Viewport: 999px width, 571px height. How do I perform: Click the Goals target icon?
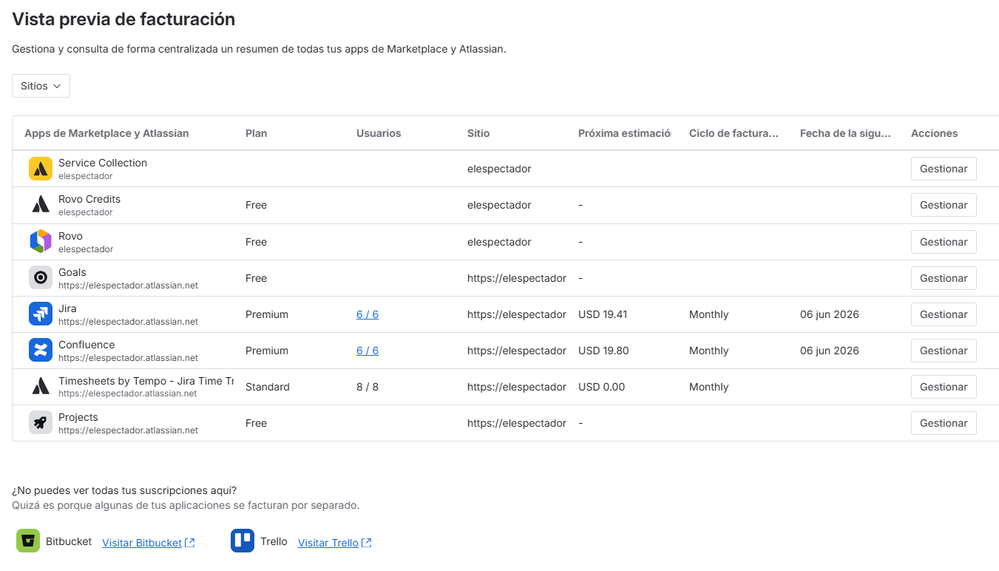(40, 278)
